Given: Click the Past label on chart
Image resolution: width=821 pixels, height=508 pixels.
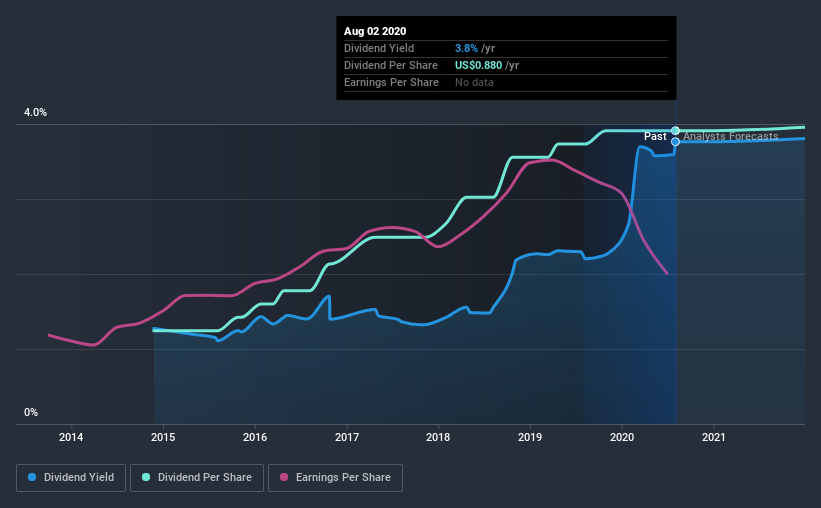Looking at the screenshot, I should [x=655, y=136].
